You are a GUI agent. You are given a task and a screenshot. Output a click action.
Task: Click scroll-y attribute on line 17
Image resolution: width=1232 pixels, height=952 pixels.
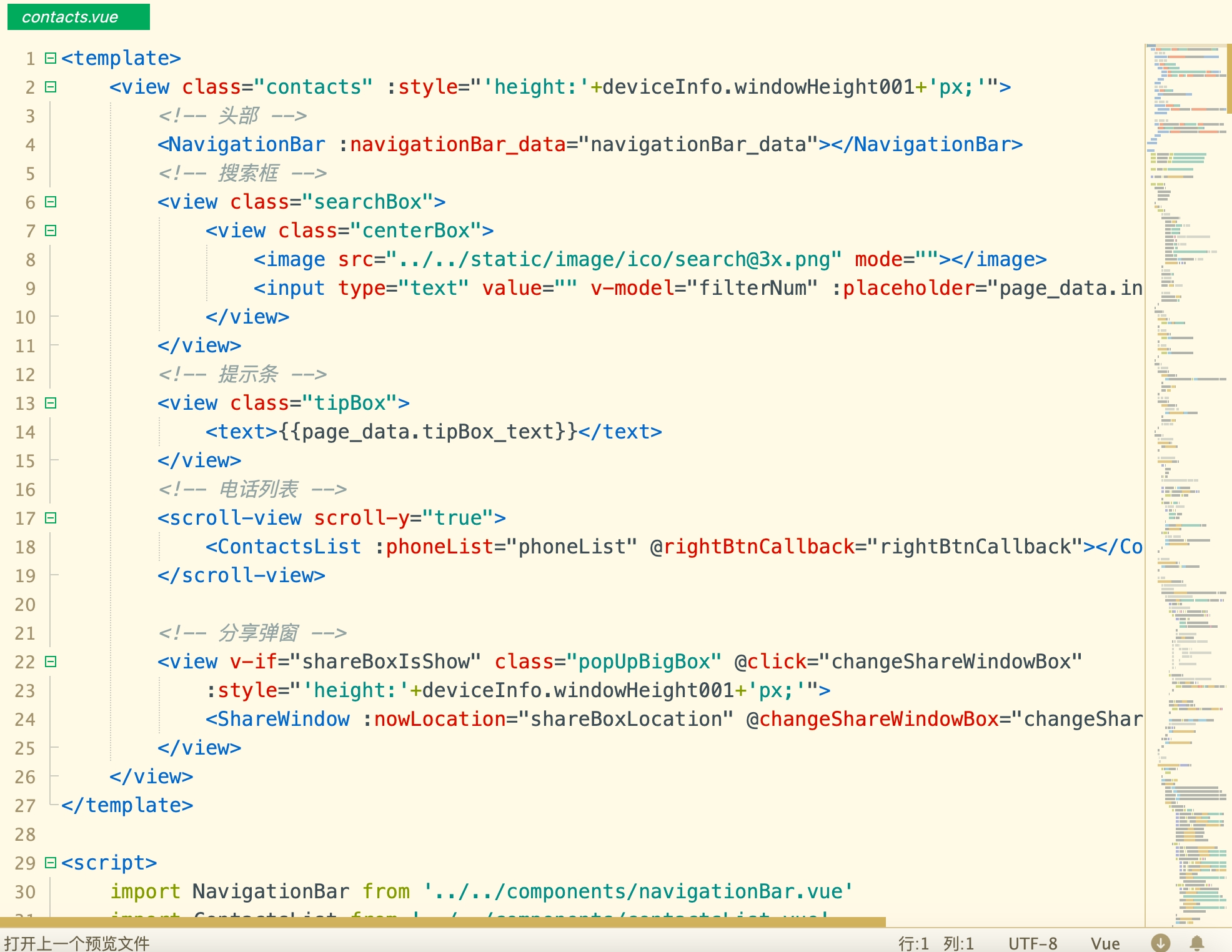[x=361, y=518]
